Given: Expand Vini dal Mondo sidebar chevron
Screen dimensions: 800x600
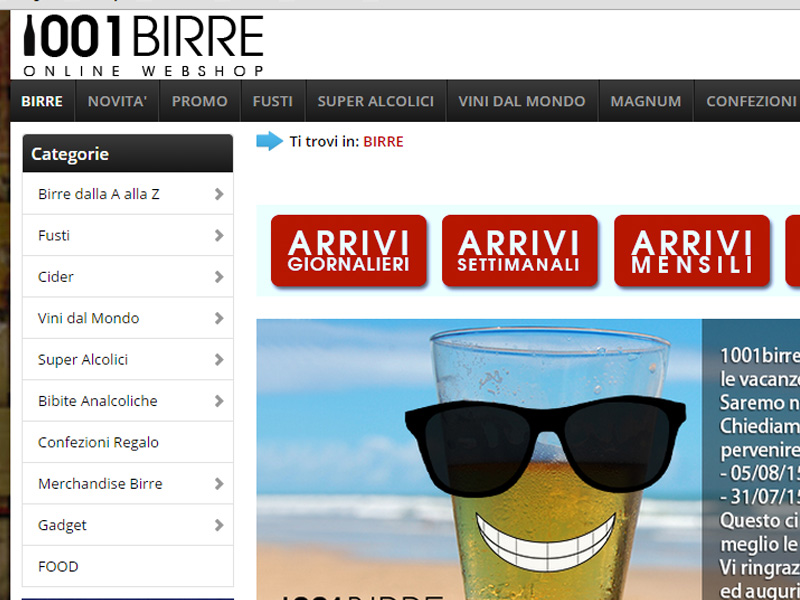Looking at the screenshot, I should pos(219,318).
